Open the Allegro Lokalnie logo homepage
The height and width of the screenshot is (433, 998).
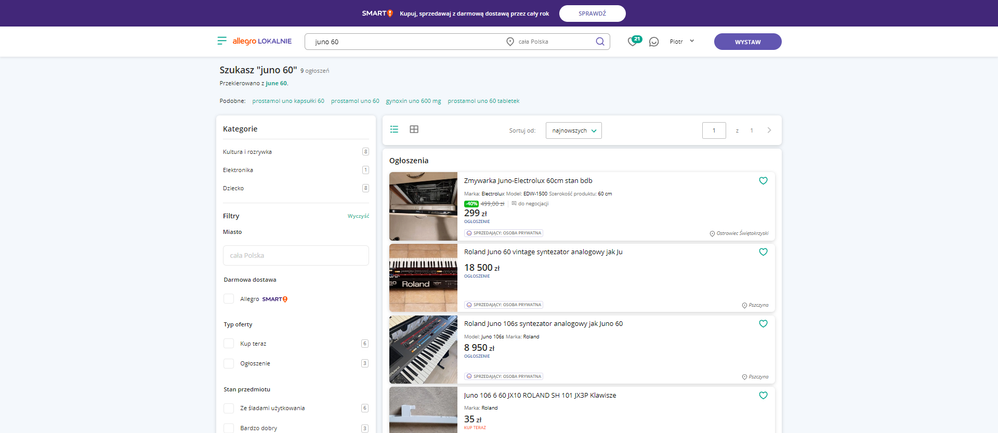tap(262, 41)
